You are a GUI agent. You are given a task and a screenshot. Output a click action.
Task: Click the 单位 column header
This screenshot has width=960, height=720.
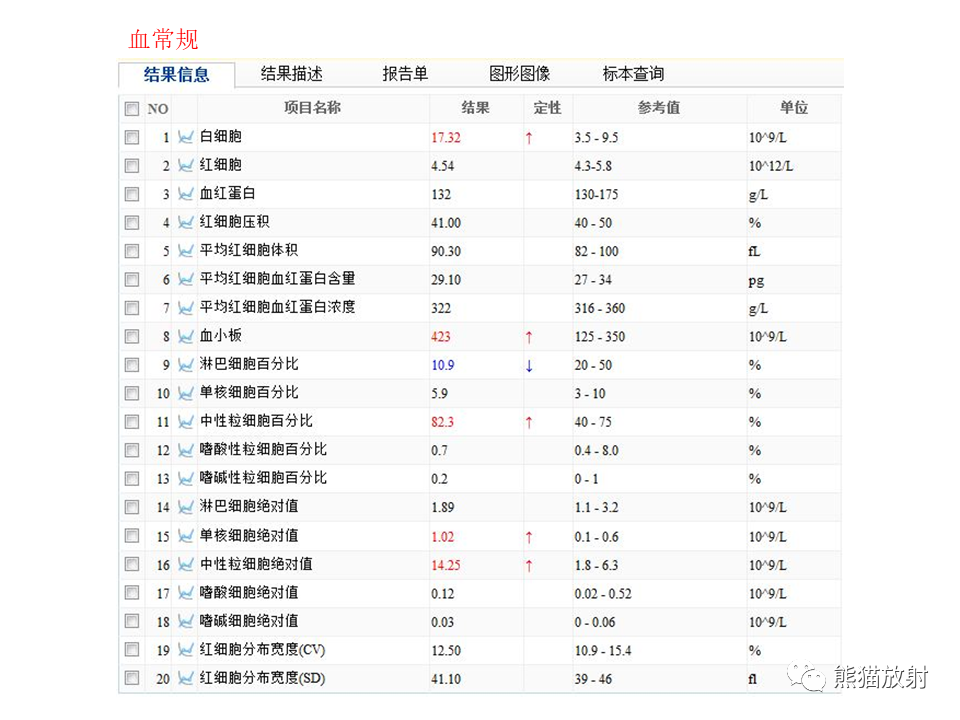(793, 108)
